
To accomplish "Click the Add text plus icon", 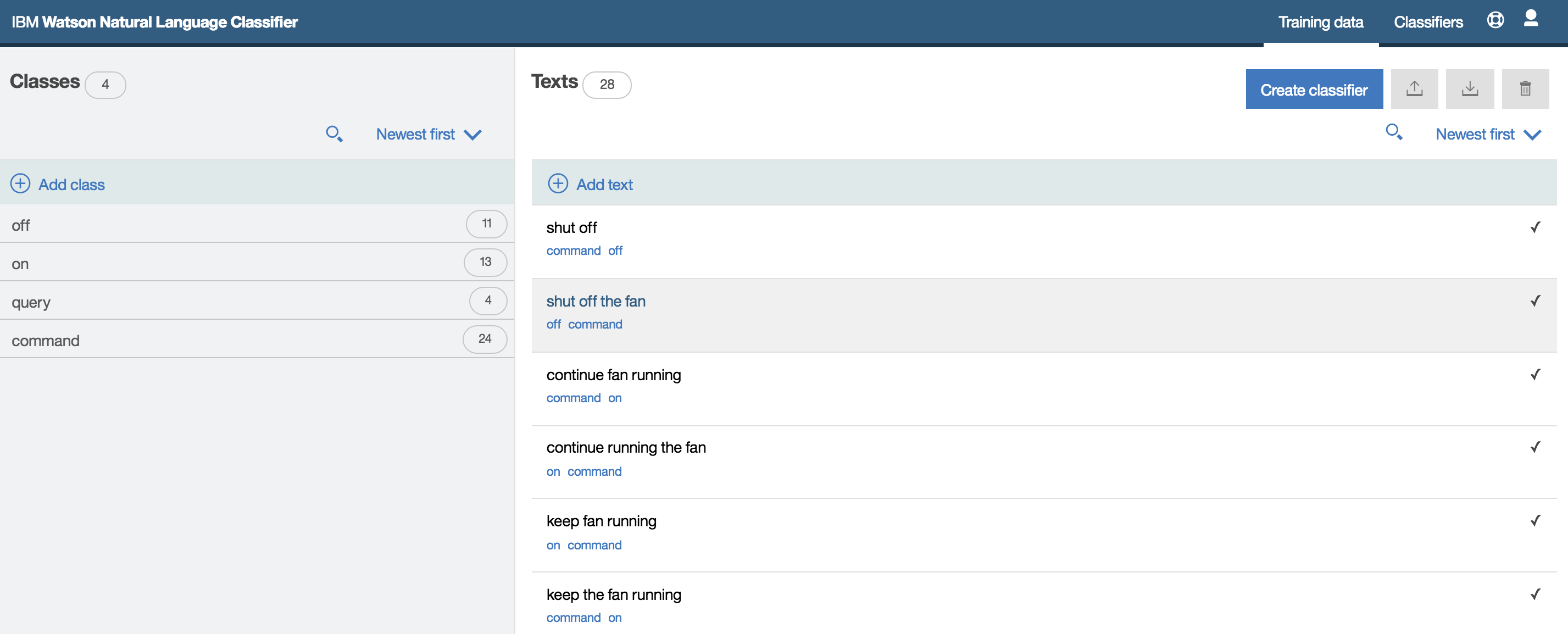I will pyautogui.click(x=557, y=183).
